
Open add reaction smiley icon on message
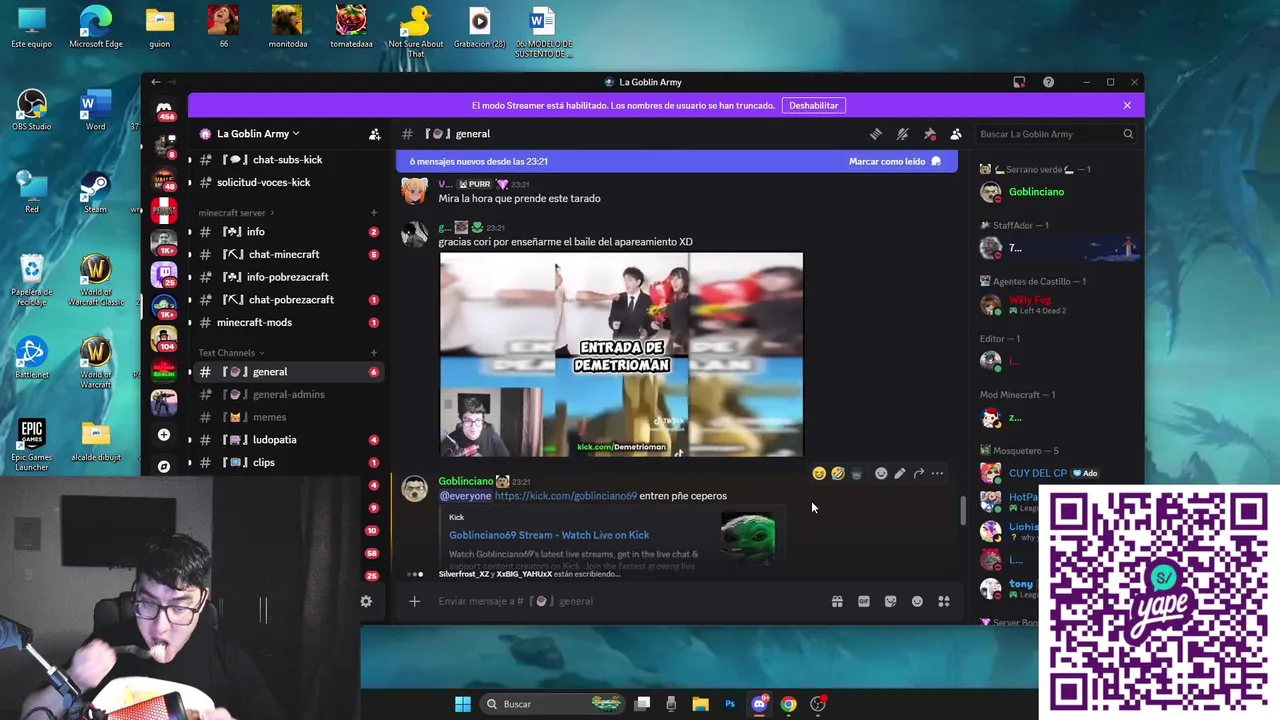click(x=881, y=473)
